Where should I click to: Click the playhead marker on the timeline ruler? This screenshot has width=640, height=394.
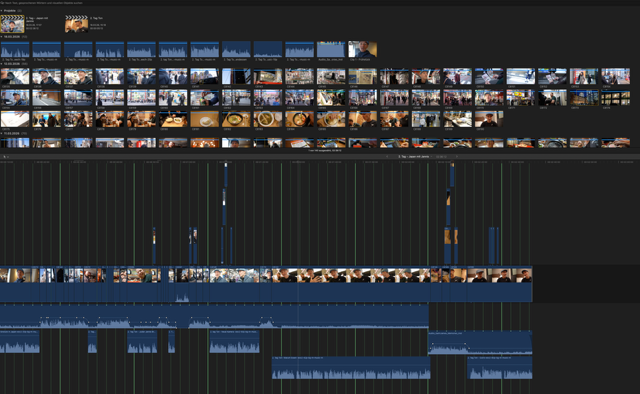coord(298,162)
